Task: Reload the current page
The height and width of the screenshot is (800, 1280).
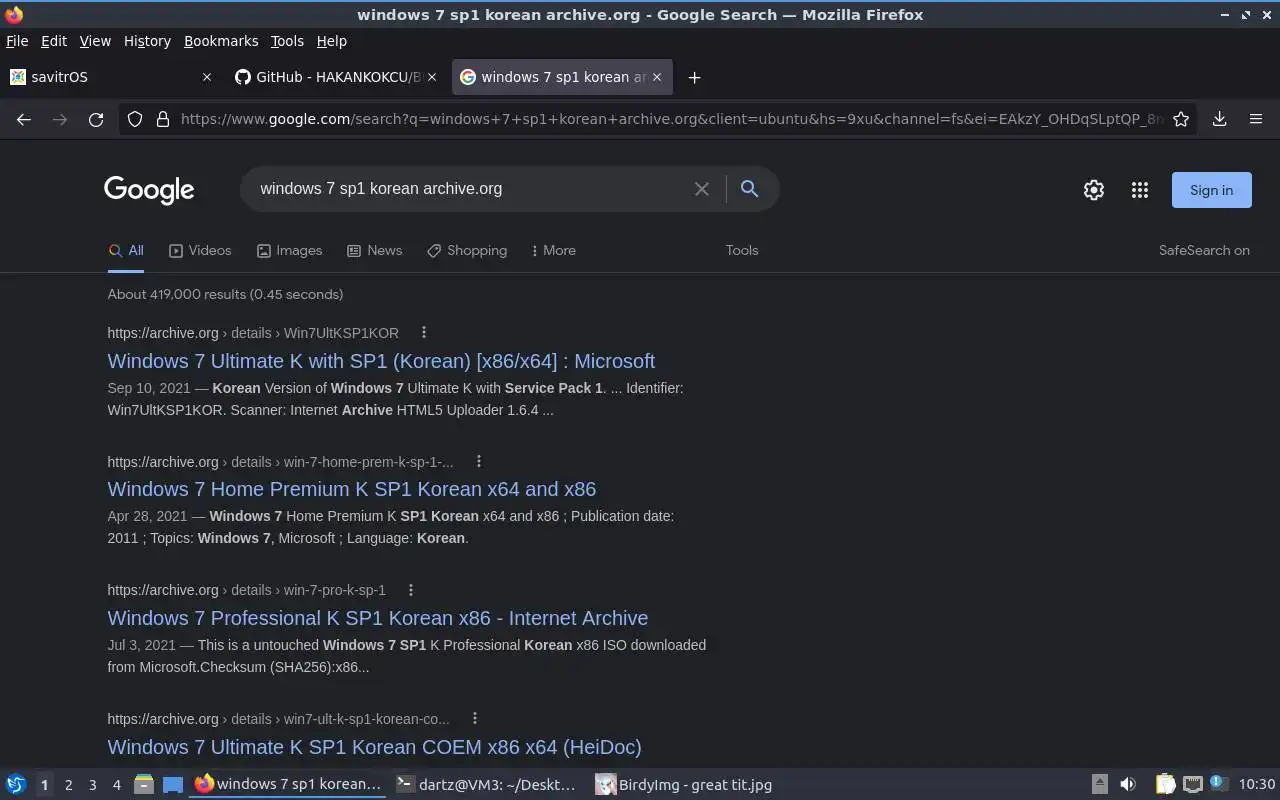Action: click(x=96, y=119)
